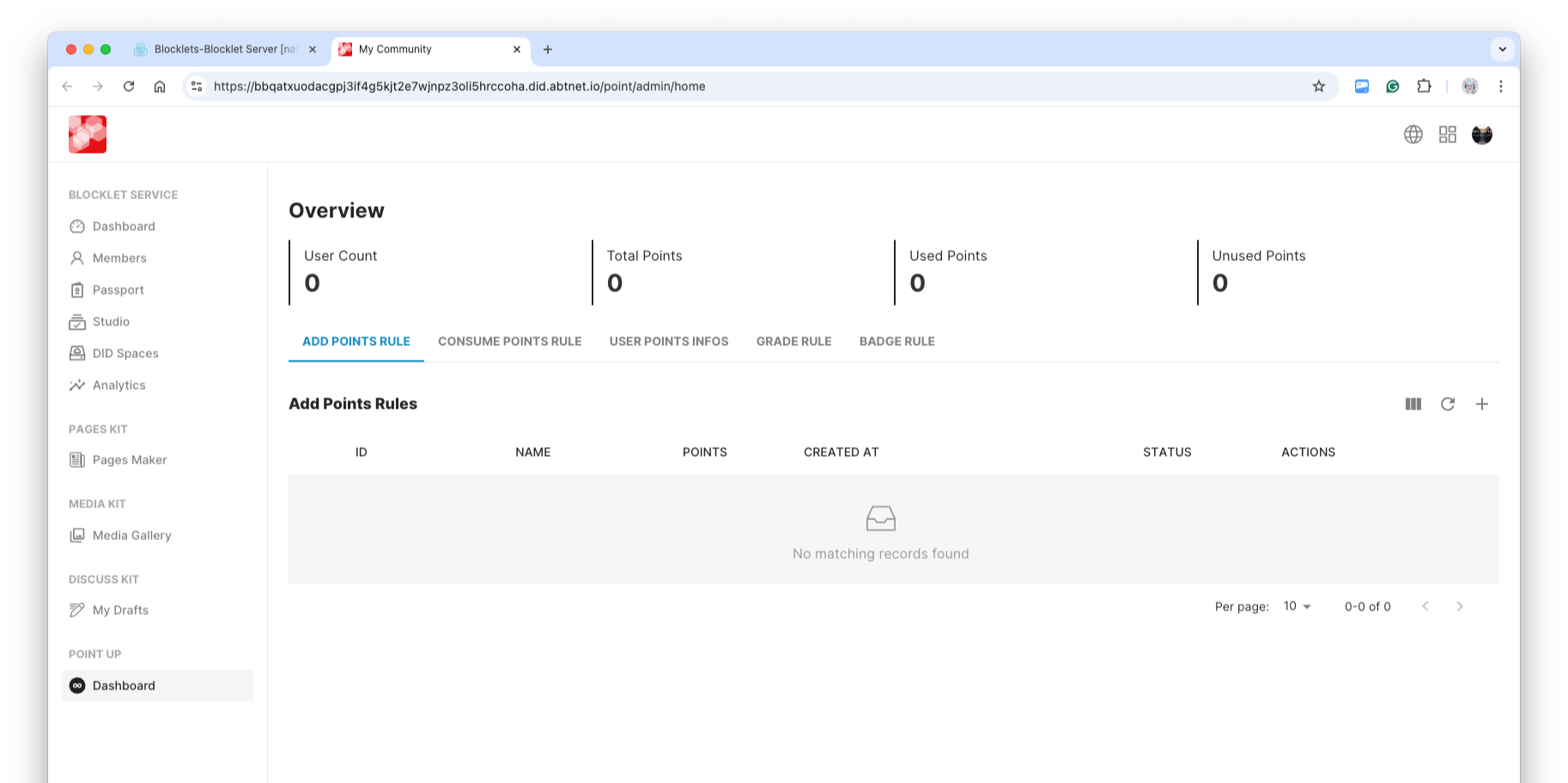Viewport: 1568px width, 783px height.
Task: Open DID Spaces sidebar item
Action: 125,354
